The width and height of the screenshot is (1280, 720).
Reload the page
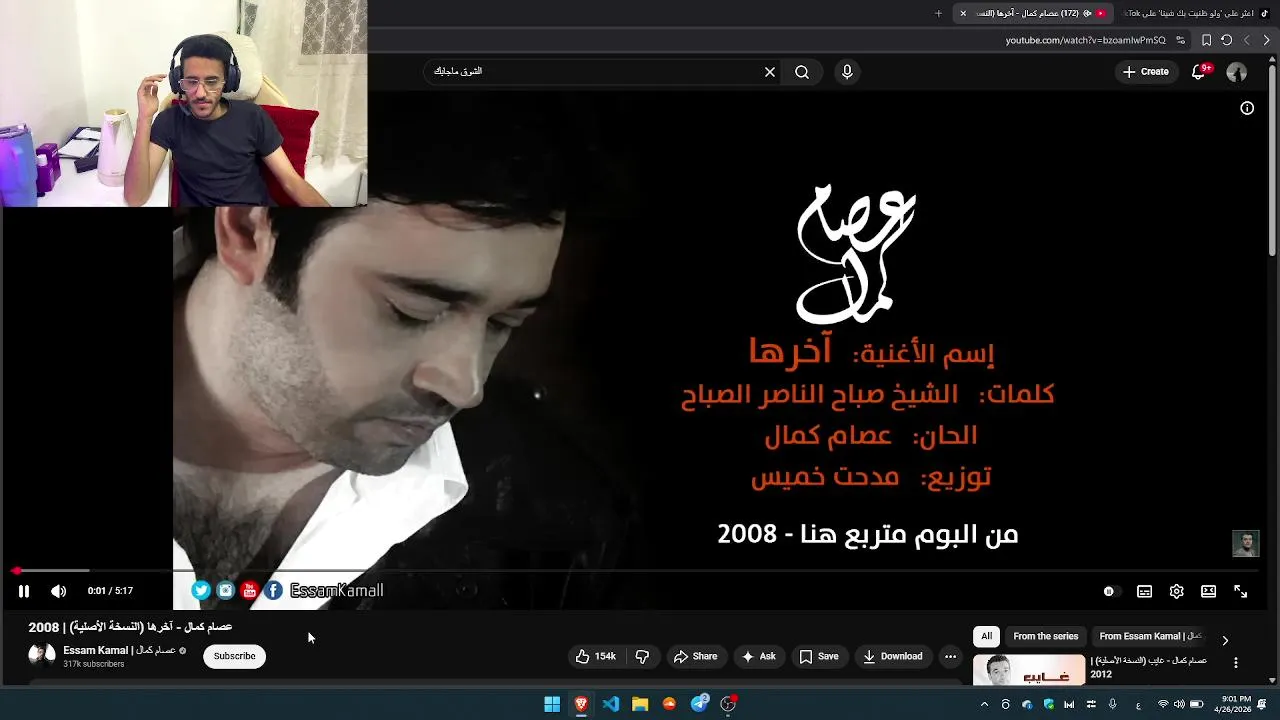coord(1227,40)
